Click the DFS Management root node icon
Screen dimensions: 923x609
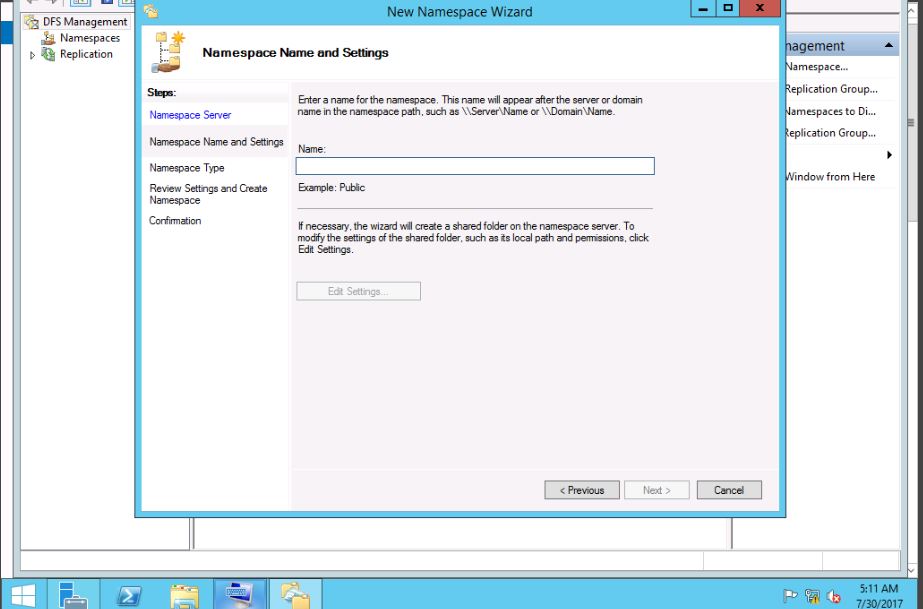(31, 22)
